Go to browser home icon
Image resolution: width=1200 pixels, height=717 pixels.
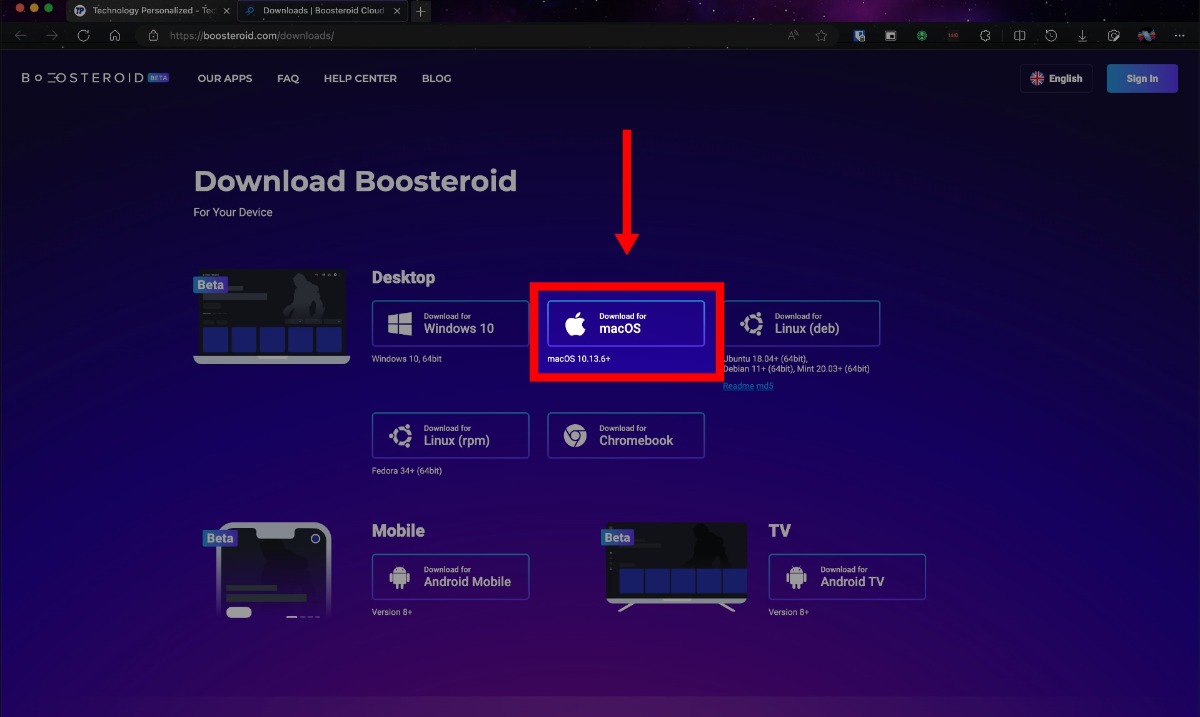[115, 35]
